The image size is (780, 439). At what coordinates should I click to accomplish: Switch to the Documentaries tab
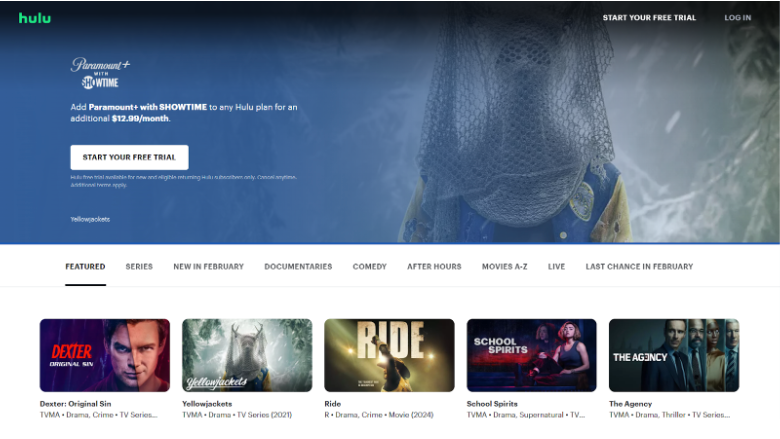pos(298,266)
